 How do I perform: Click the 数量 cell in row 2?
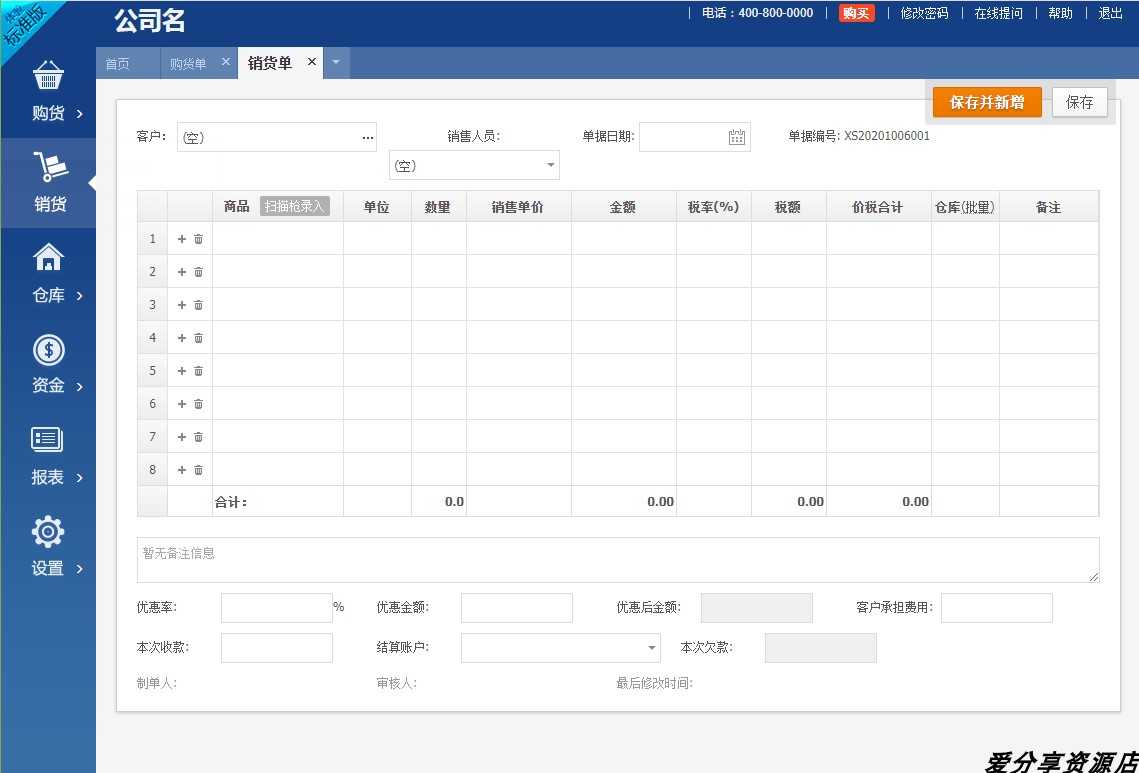(439, 272)
